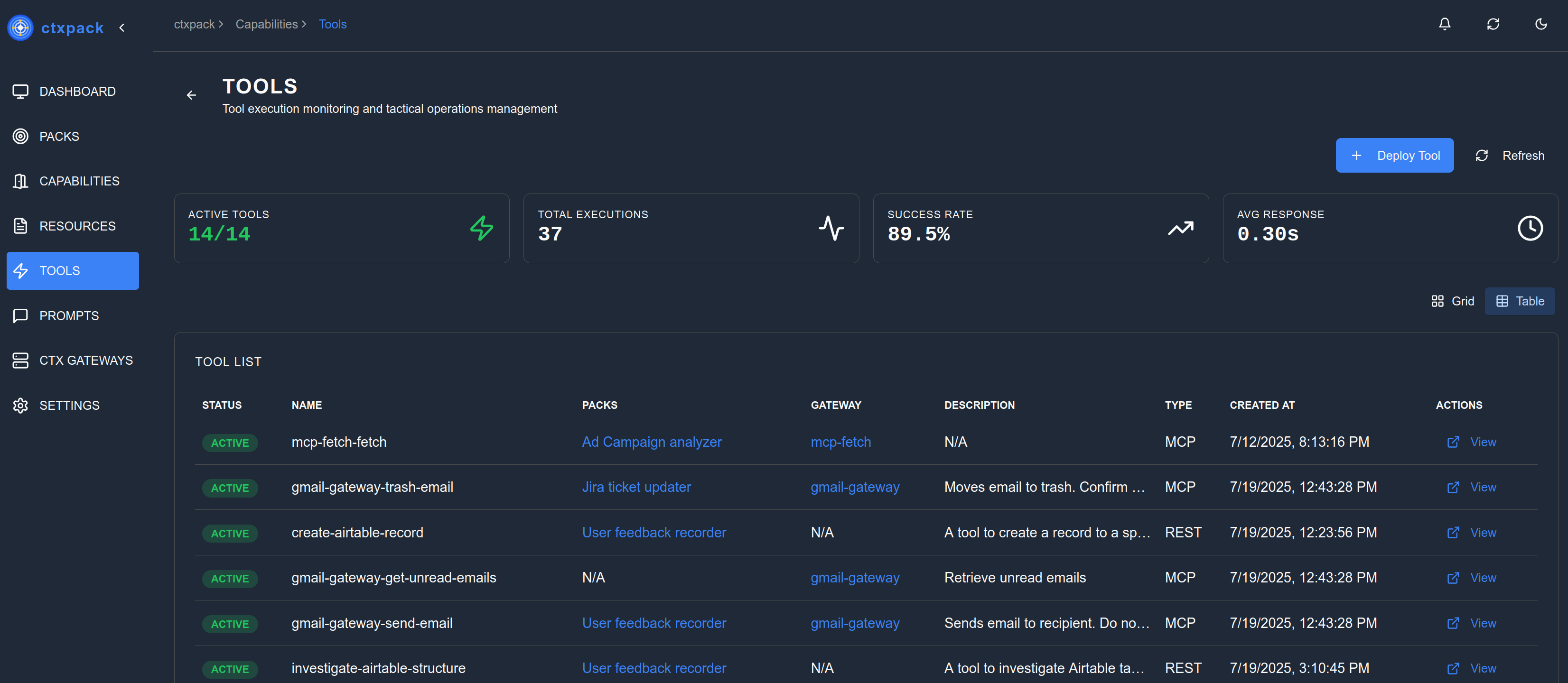1568x683 pixels.
Task: Go to Packs in the sidebar
Action: point(73,136)
